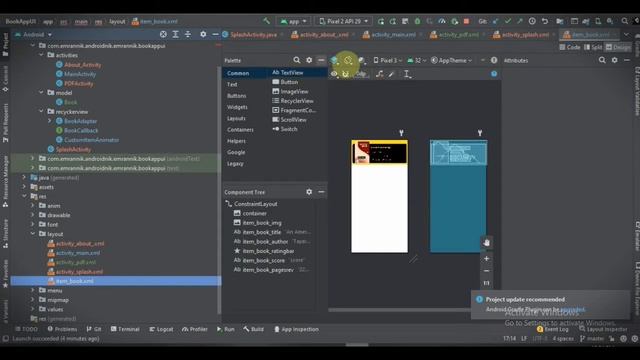This screenshot has height=360, width=640.
Task: Click the red Stop app icon
Action: pos(466,21)
